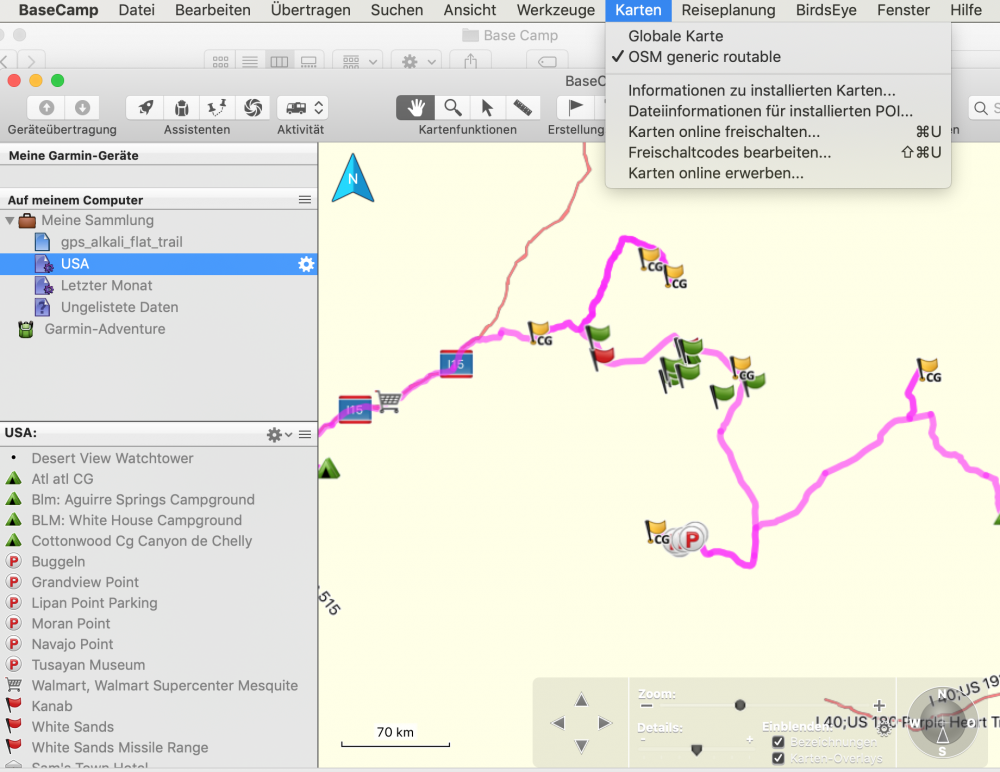
Task: Pan the map up with arrow
Action: (582, 700)
